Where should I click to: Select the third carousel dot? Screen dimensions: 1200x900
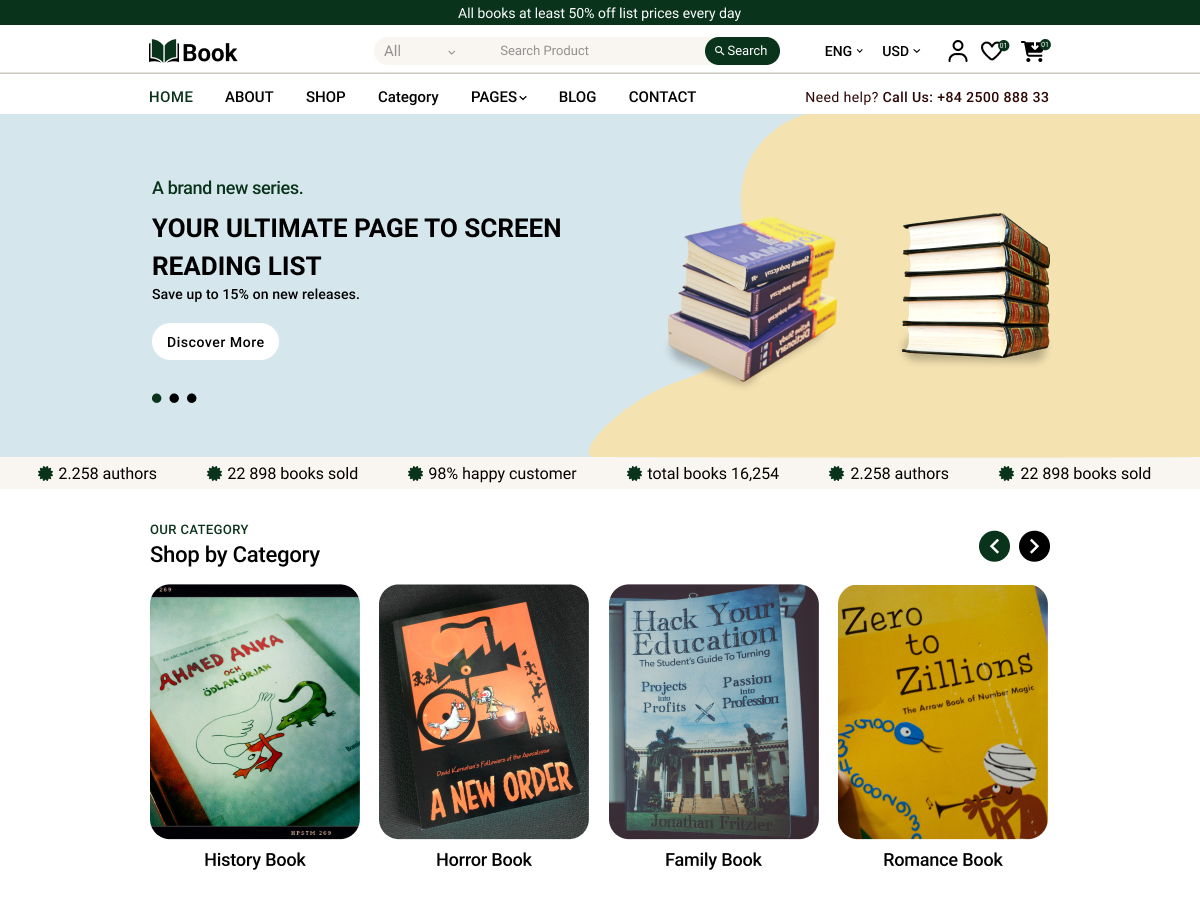(x=191, y=397)
